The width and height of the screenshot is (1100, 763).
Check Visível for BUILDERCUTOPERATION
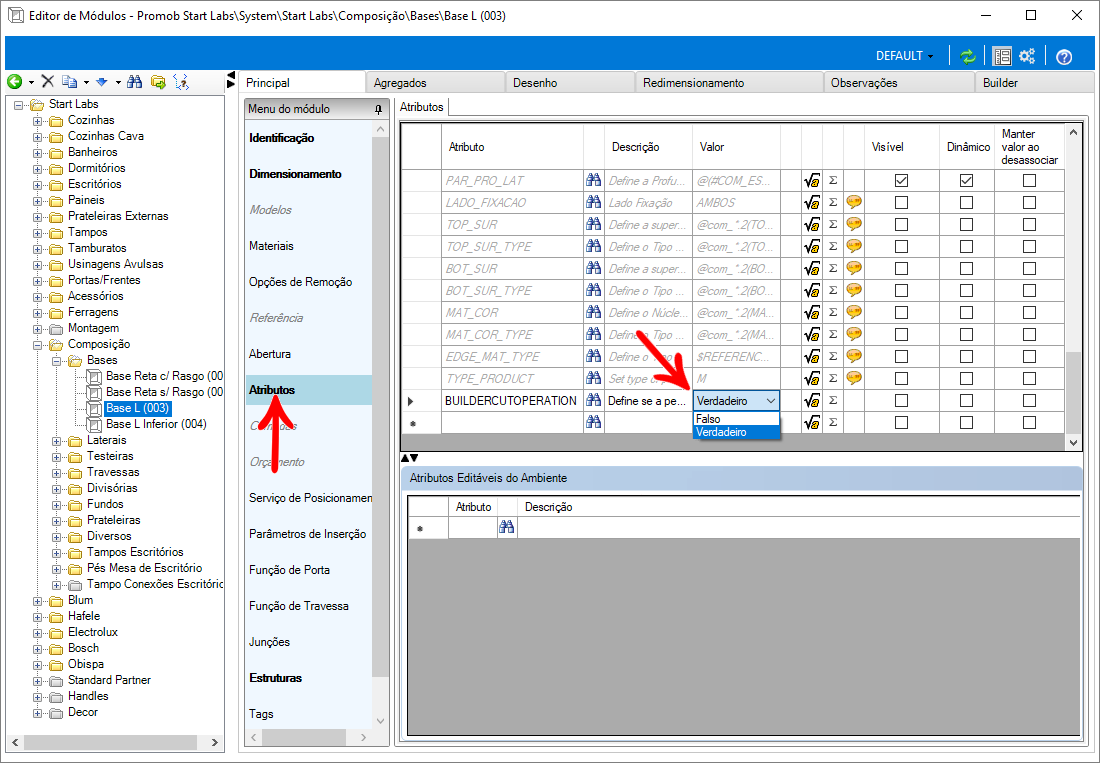pos(901,401)
